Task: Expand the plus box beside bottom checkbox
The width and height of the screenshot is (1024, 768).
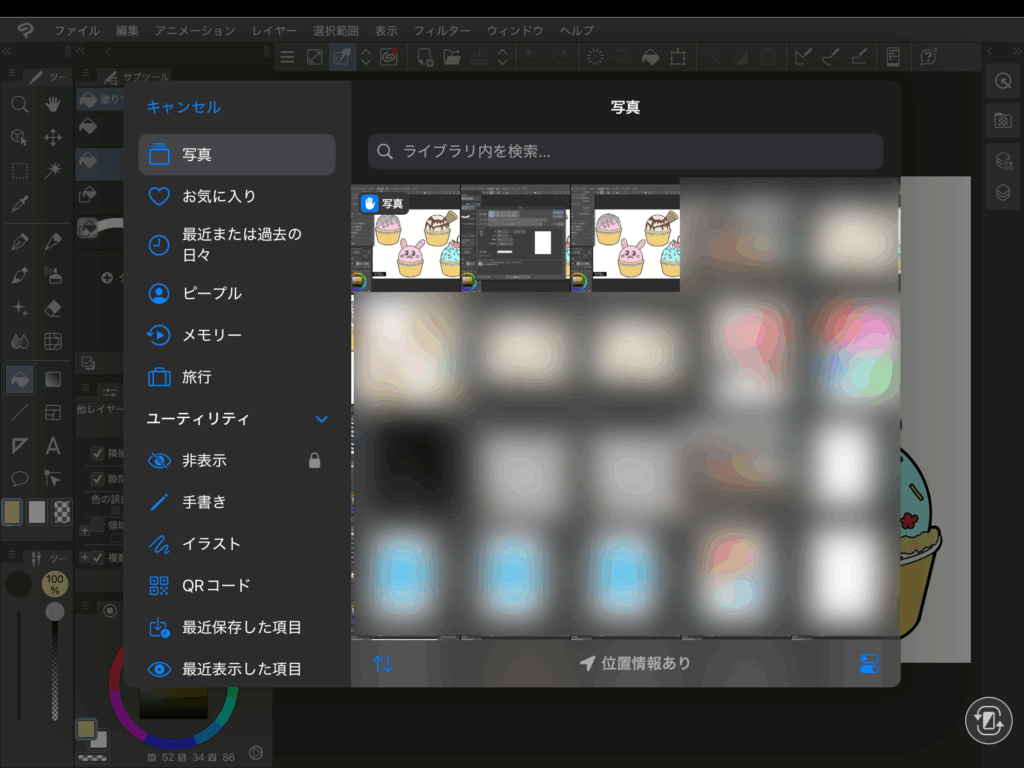Action: click(x=85, y=557)
